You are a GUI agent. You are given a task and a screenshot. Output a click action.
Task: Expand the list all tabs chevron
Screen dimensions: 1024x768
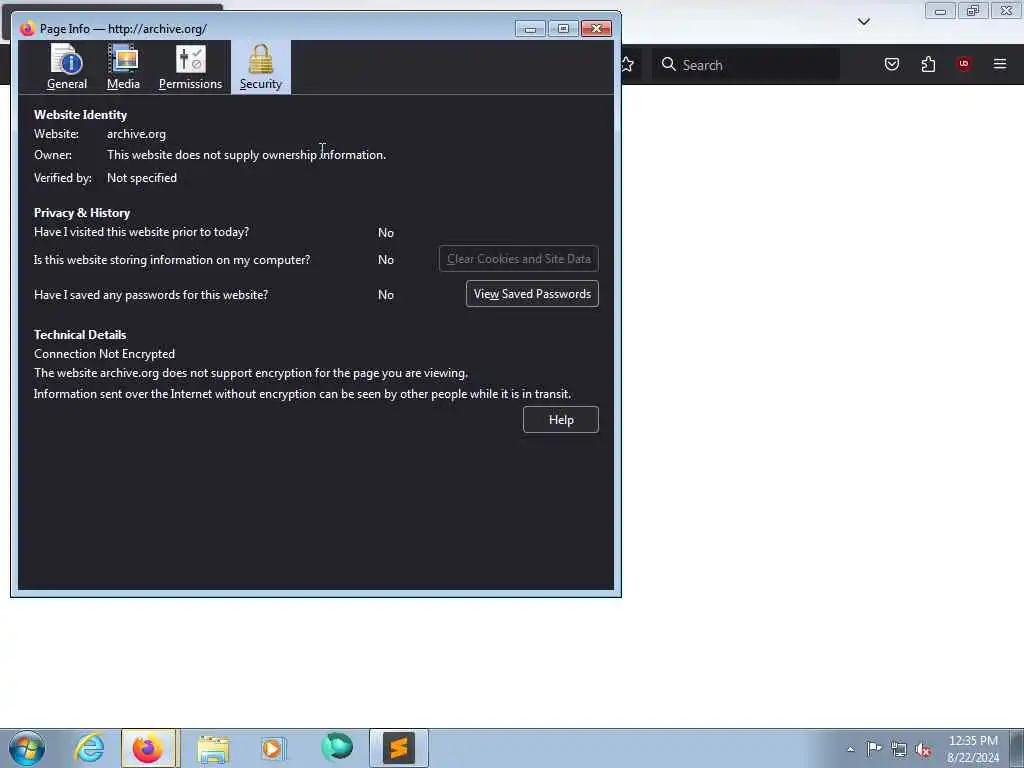[x=863, y=22]
